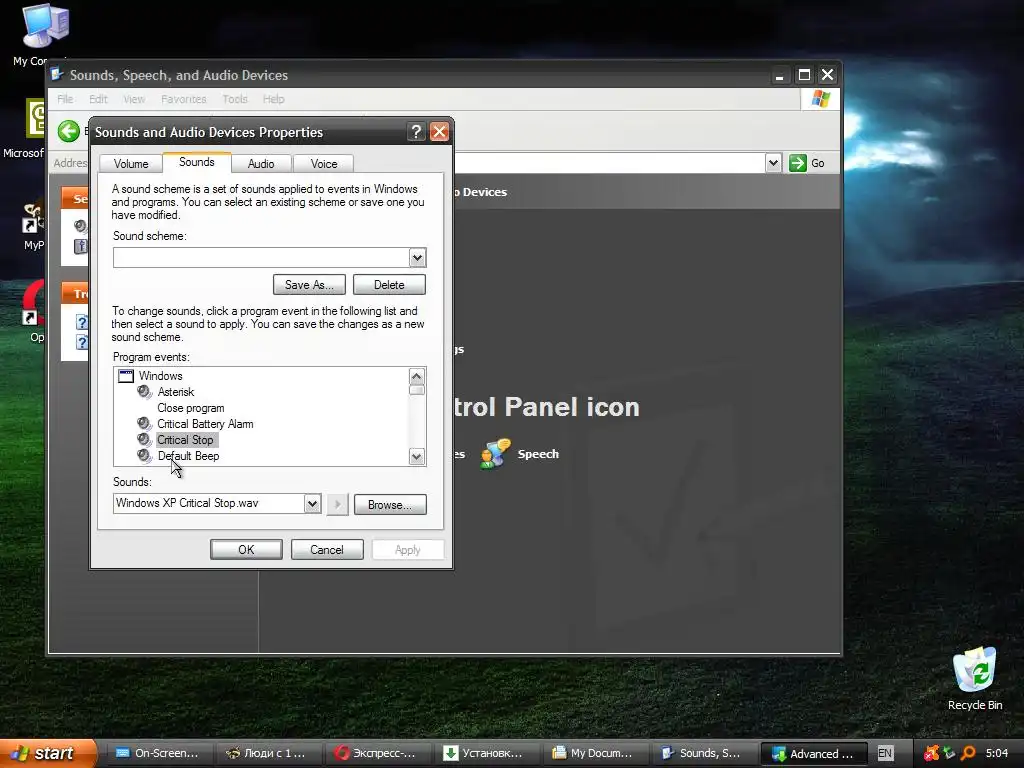Switch to Advanced taskbar item
This screenshot has width=1024, height=768.
tap(814, 754)
